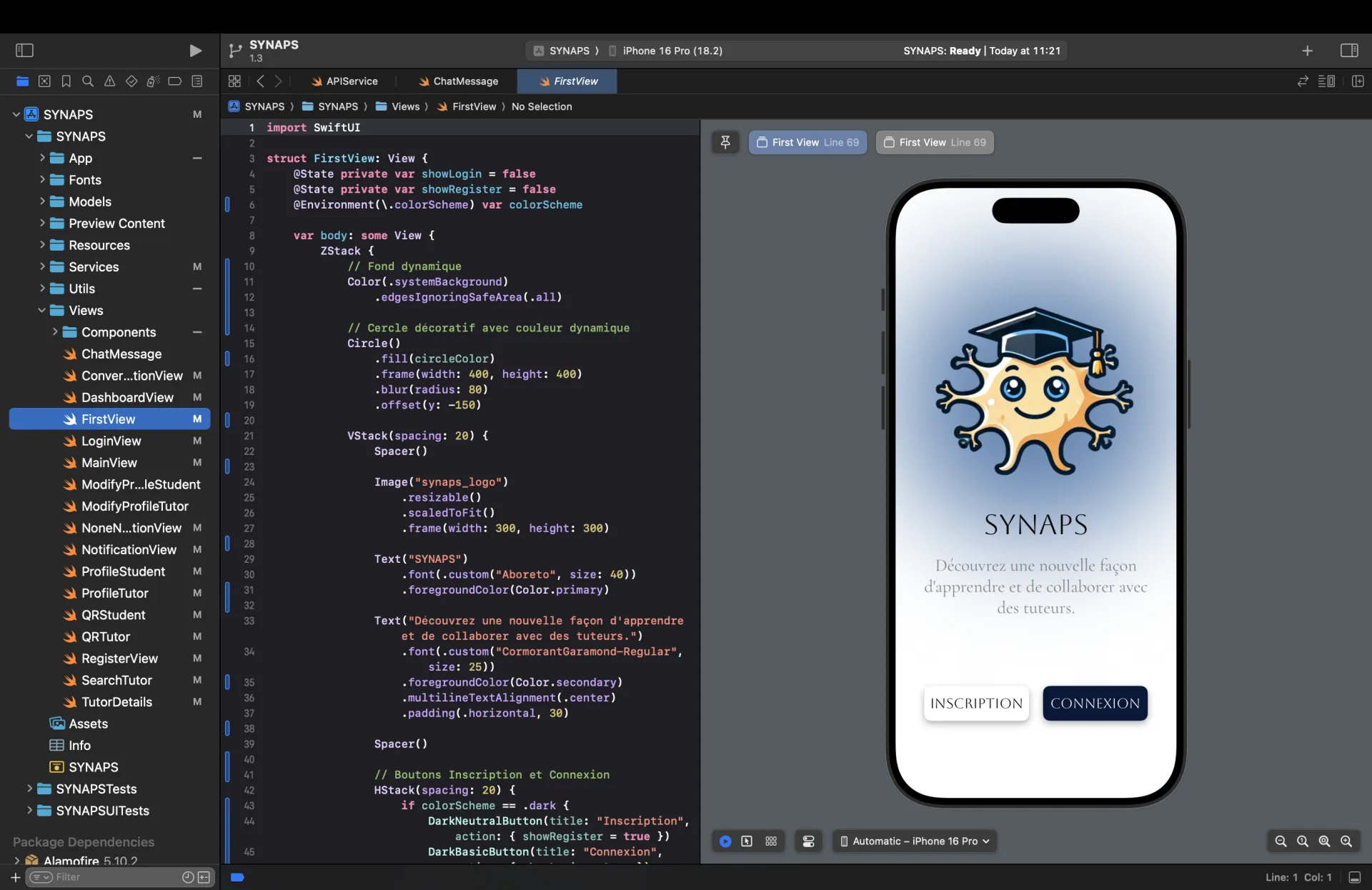Expand the Services folder
Viewport: 1372px width, 890px height.
click(42, 266)
